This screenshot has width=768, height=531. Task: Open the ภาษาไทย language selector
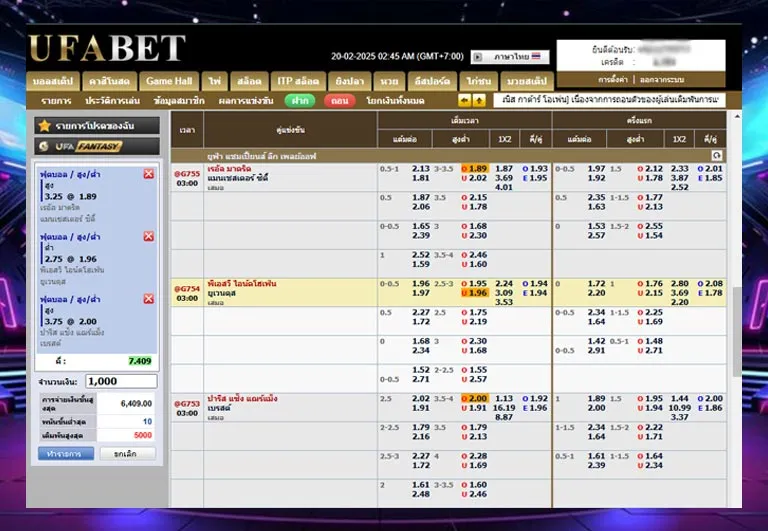pyautogui.click(x=510, y=57)
